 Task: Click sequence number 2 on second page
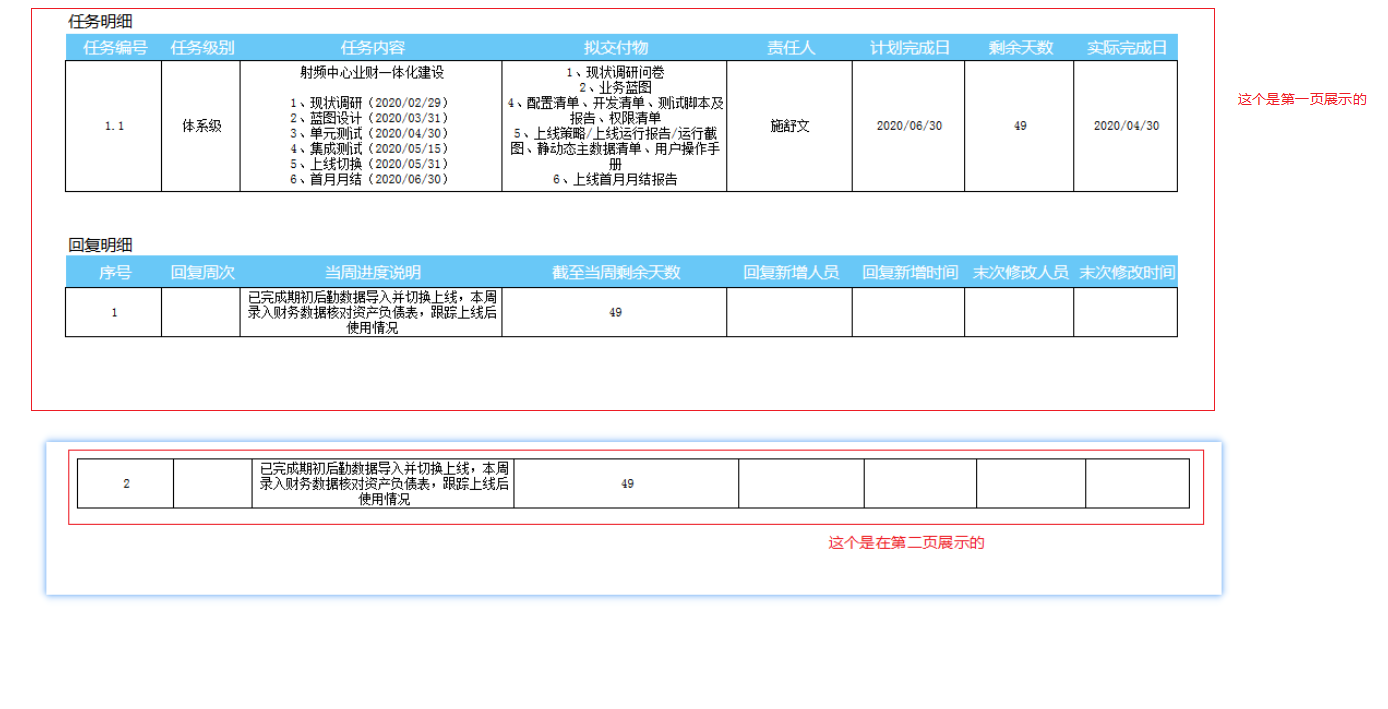click(126, 484)
